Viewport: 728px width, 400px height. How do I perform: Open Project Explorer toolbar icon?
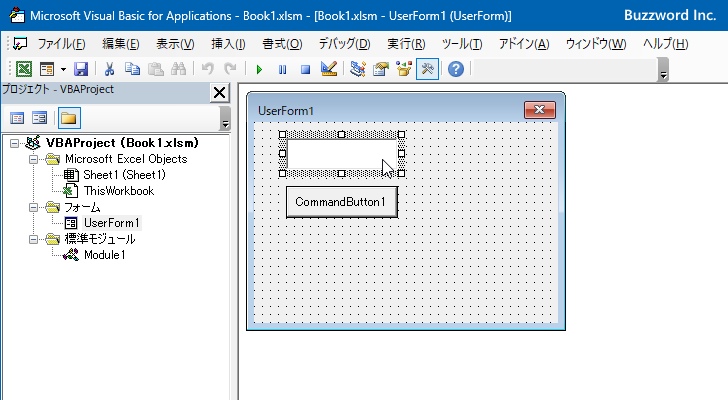[x=358, y=69]
